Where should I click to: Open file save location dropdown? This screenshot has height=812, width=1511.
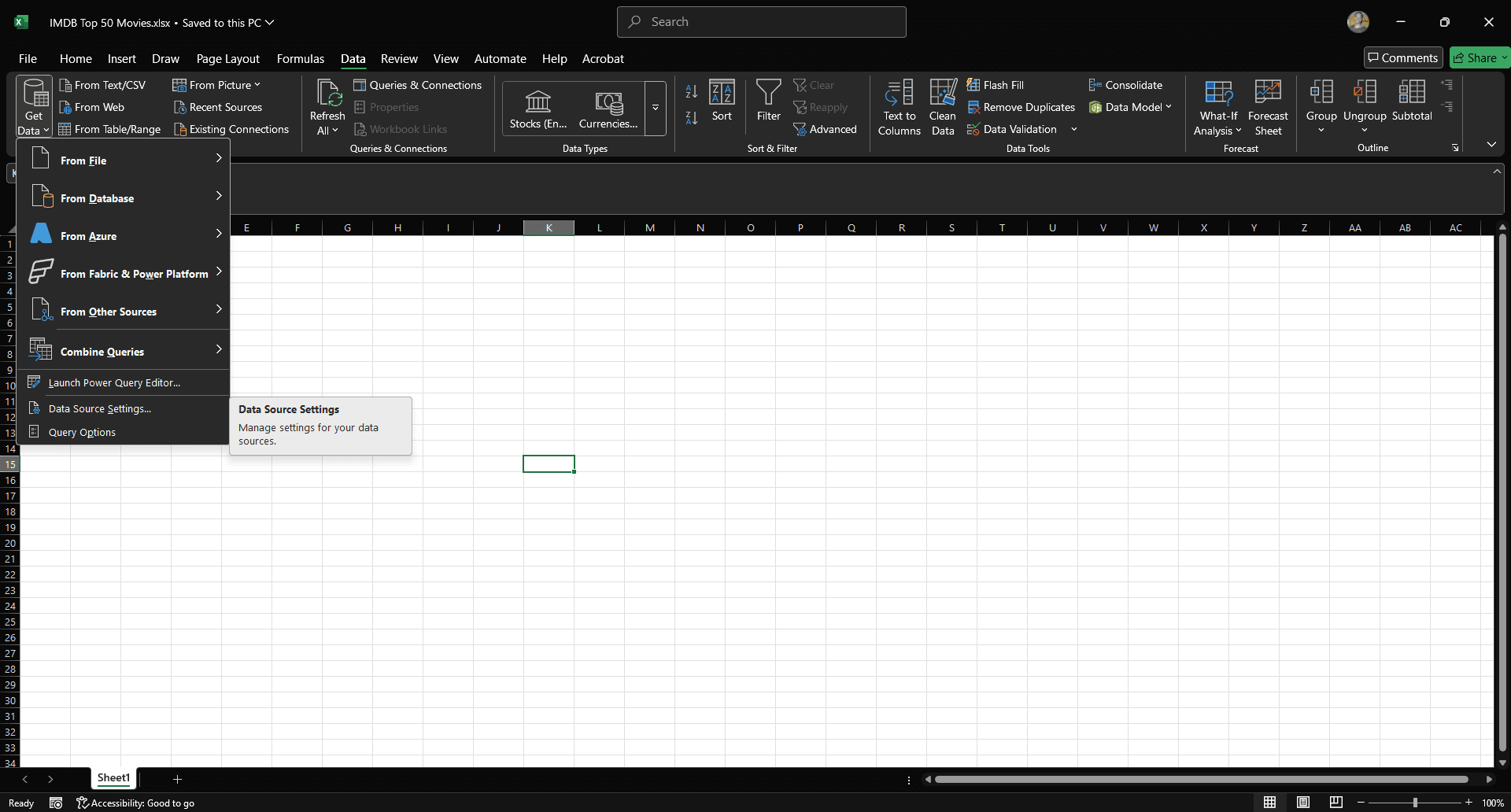[x=270, y=23]
